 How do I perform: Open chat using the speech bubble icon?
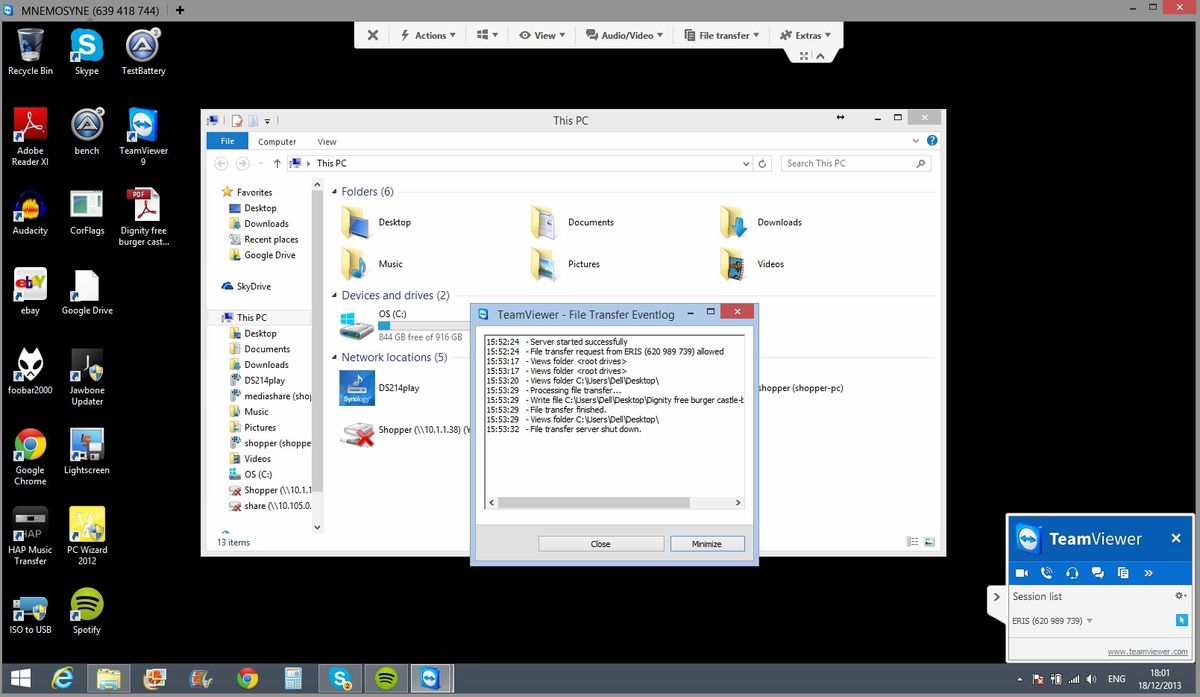coord(1097,573)
